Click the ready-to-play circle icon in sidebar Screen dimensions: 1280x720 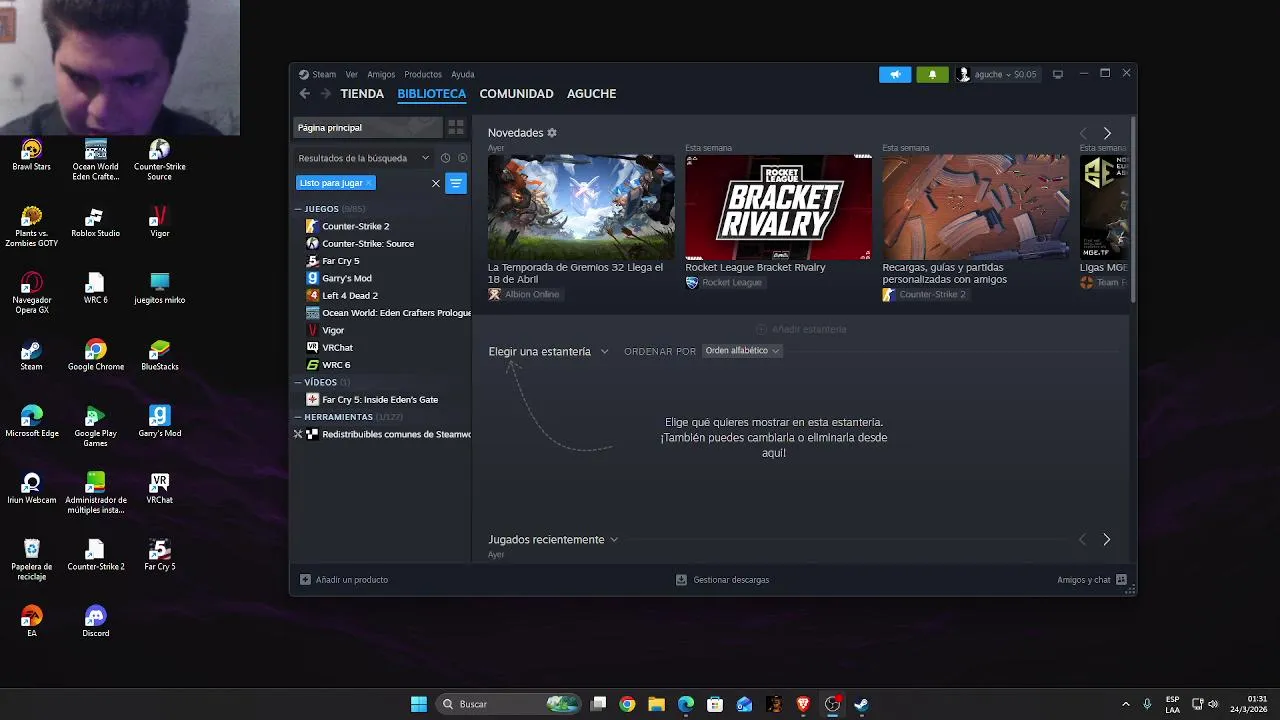(462, 158)
